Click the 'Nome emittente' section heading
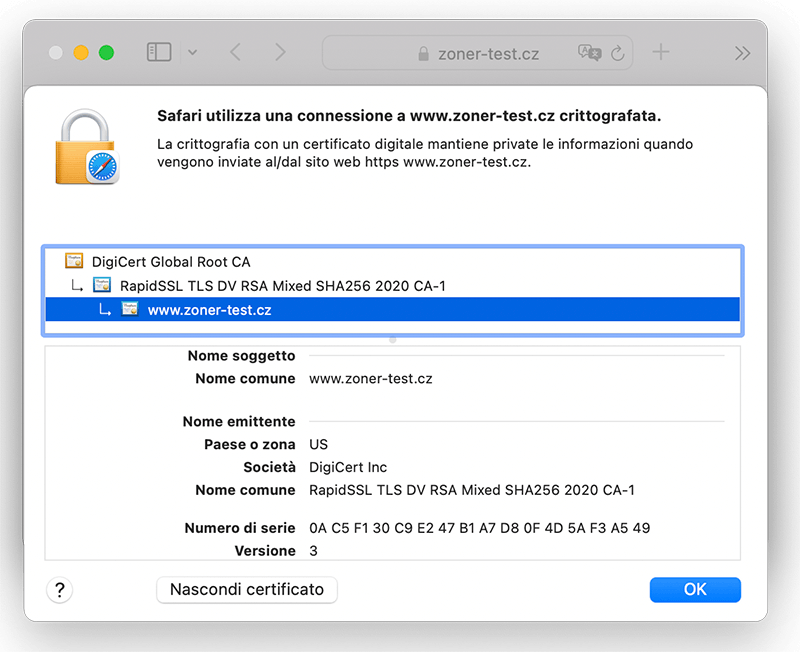800x652 pixels. [x=239, y=421]
